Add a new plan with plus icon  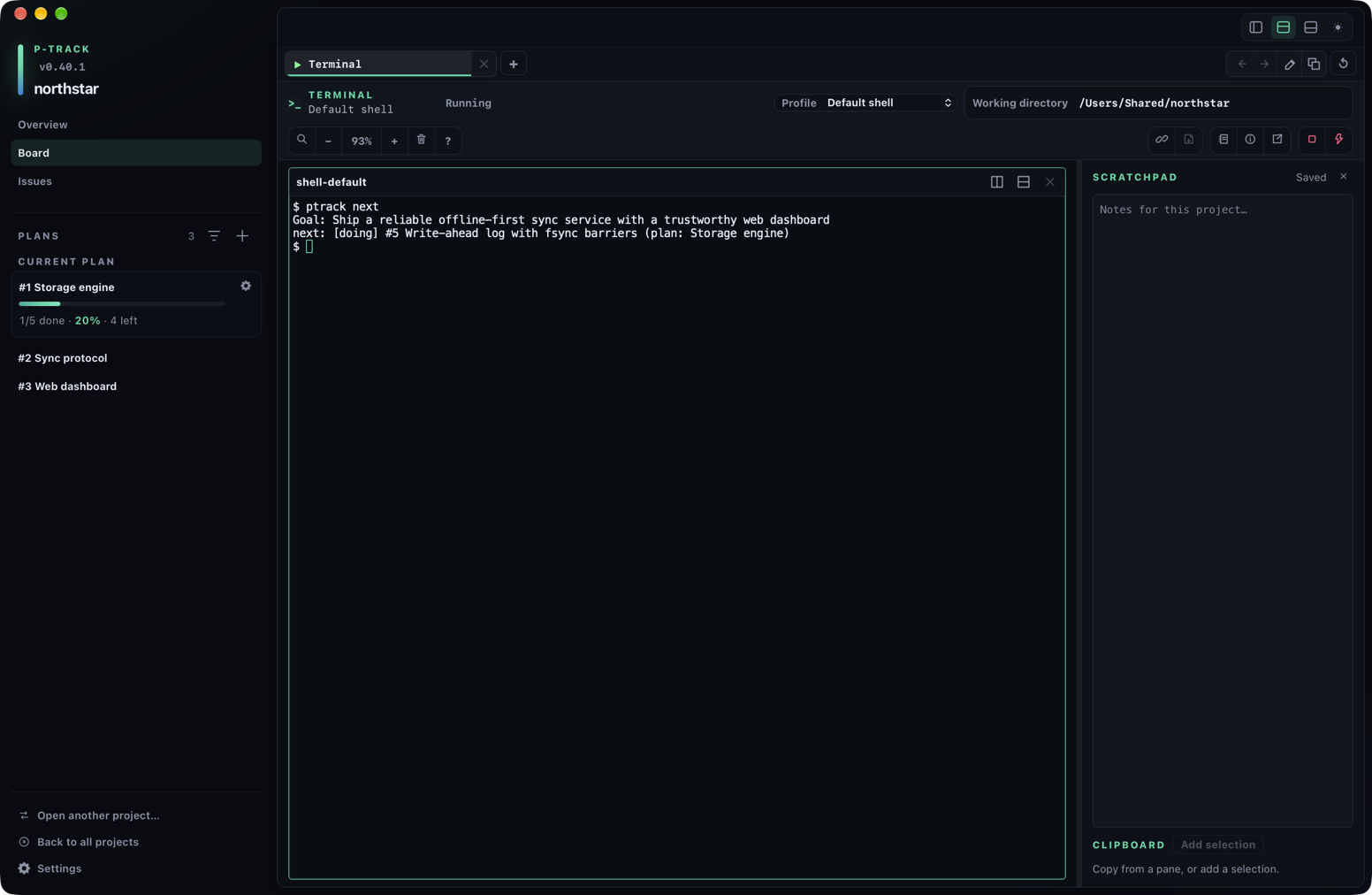point(242,236)
